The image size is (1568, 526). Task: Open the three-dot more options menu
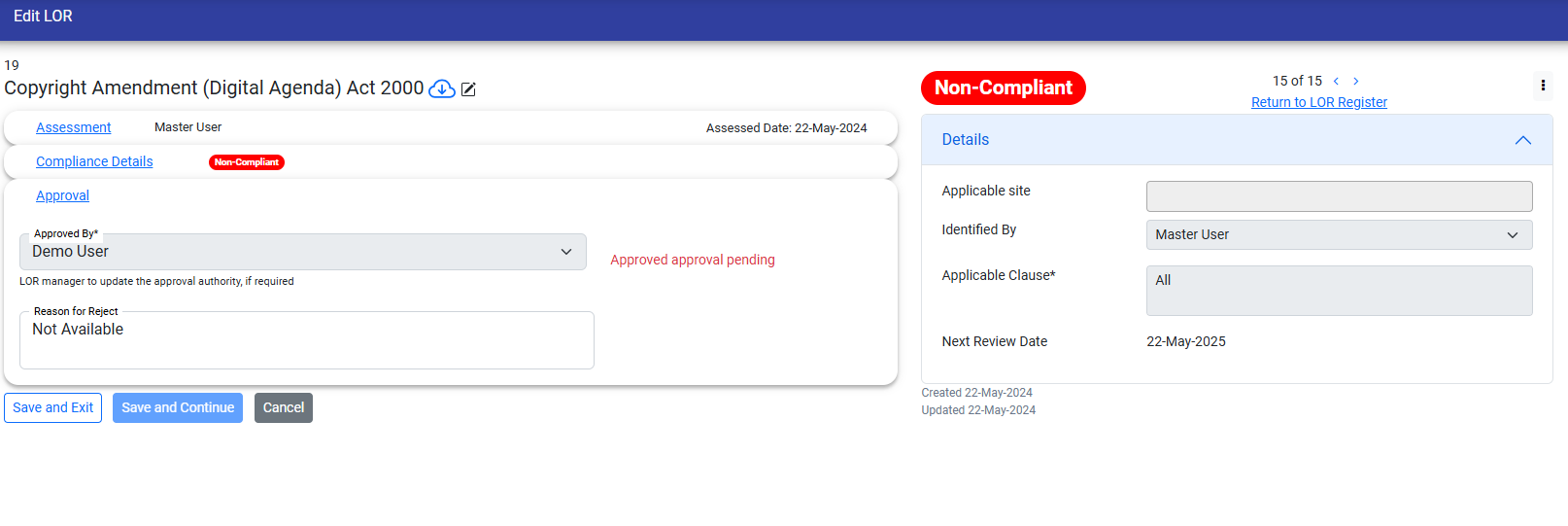(x=1543, y=86)
